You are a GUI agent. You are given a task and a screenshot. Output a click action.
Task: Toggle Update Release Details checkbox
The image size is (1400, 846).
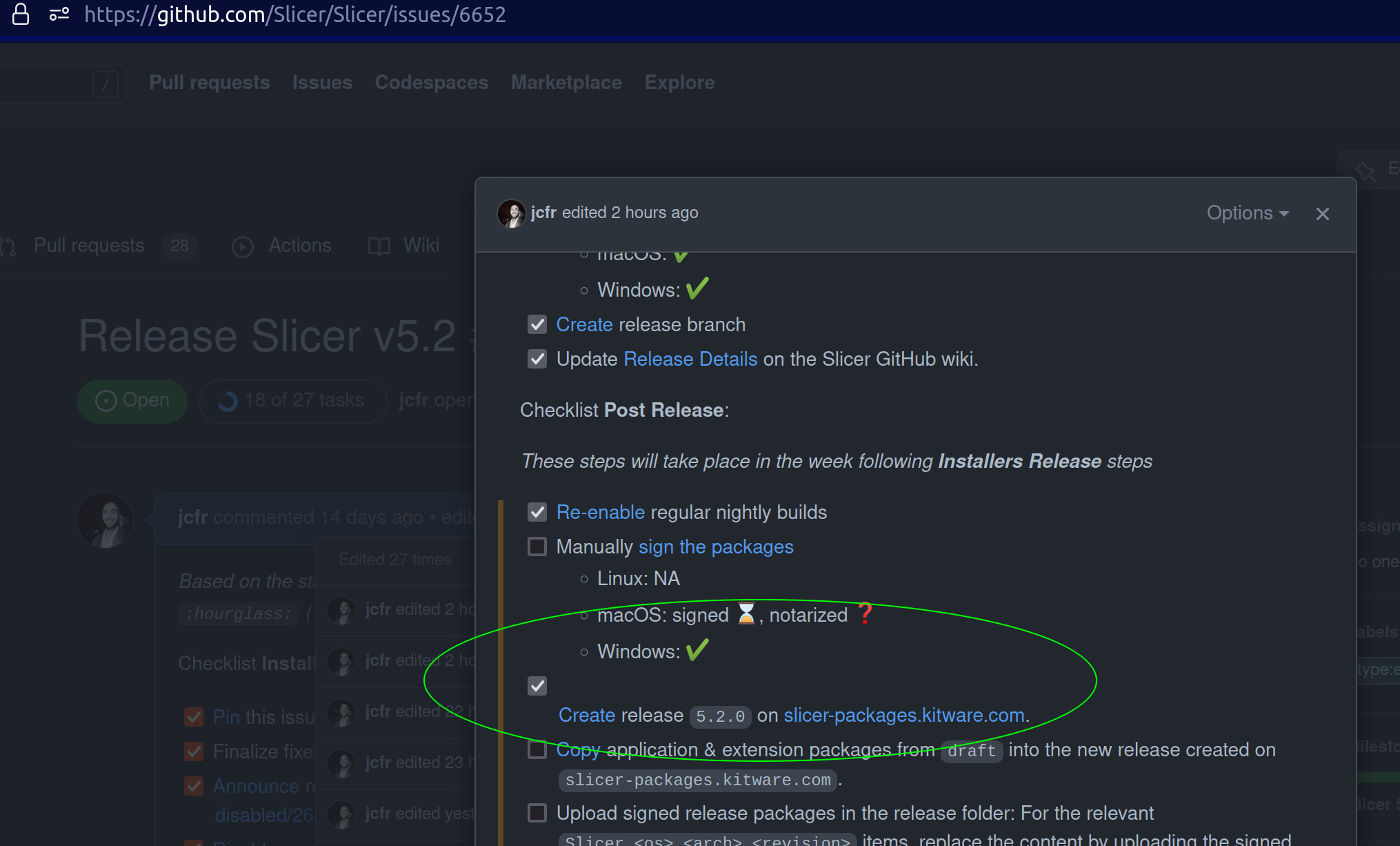point(537,359)
